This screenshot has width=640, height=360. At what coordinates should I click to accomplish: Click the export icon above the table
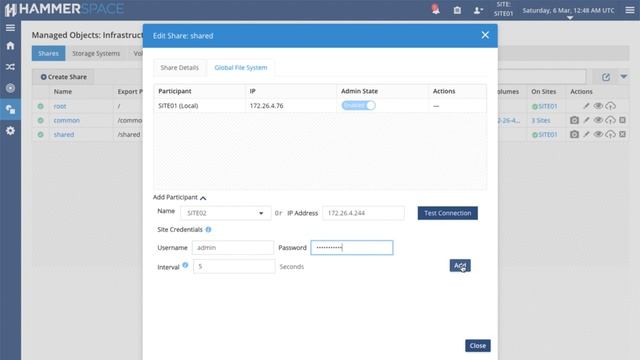point(606,77)
